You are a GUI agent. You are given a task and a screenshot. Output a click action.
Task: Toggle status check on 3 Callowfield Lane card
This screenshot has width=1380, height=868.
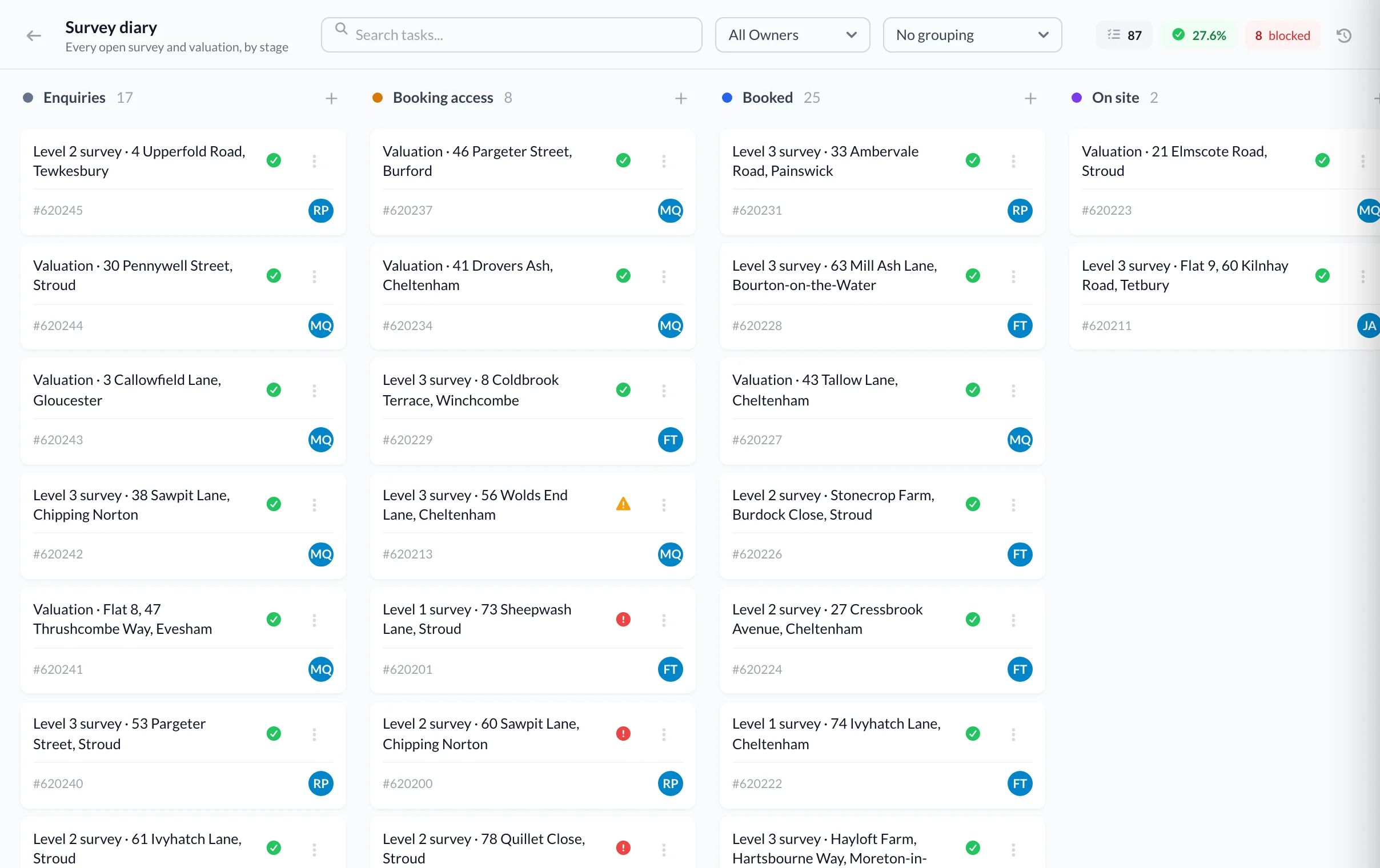point(274,390)
